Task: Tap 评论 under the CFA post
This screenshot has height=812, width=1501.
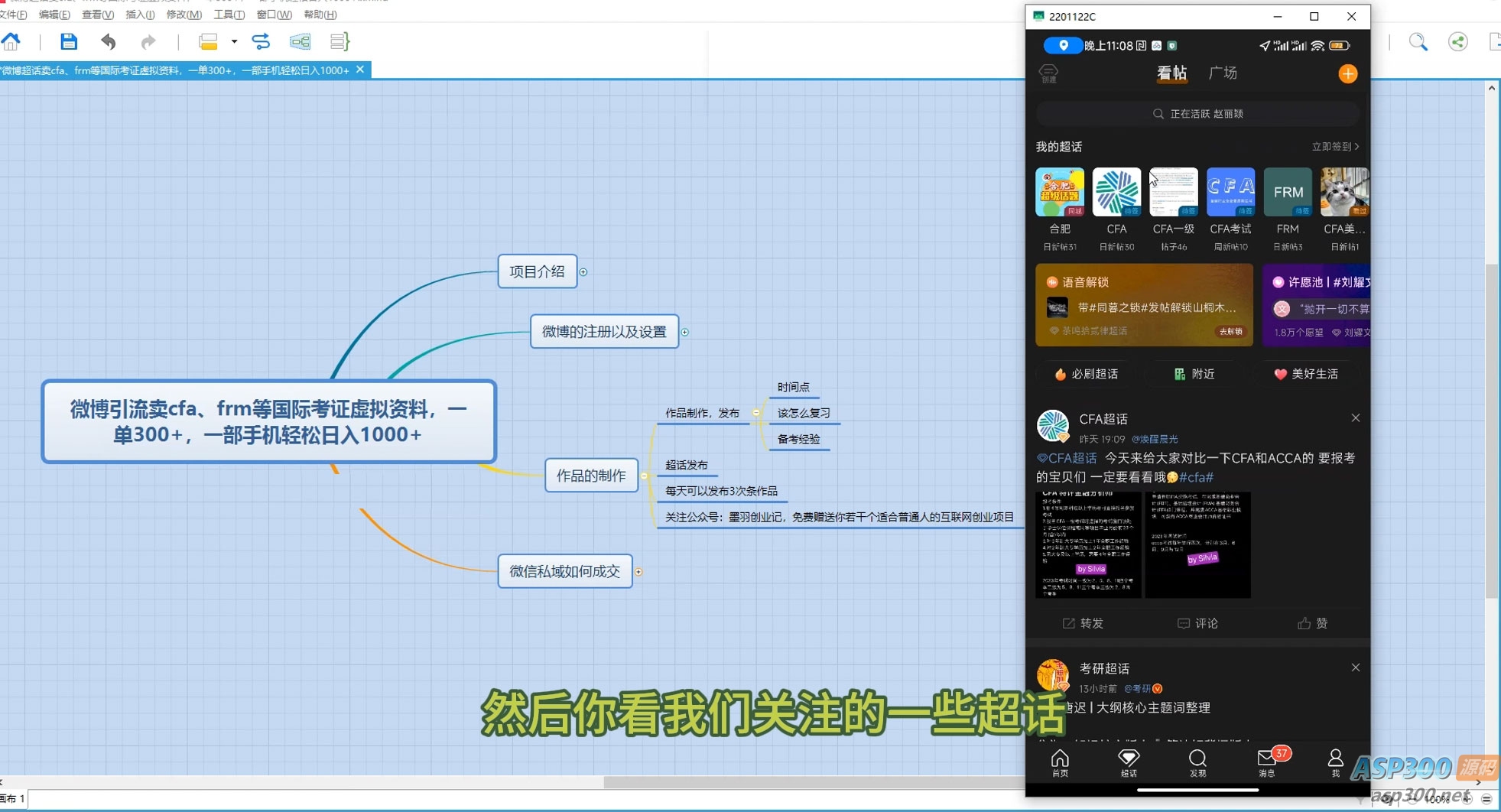Action: [x=1197, y=623]
